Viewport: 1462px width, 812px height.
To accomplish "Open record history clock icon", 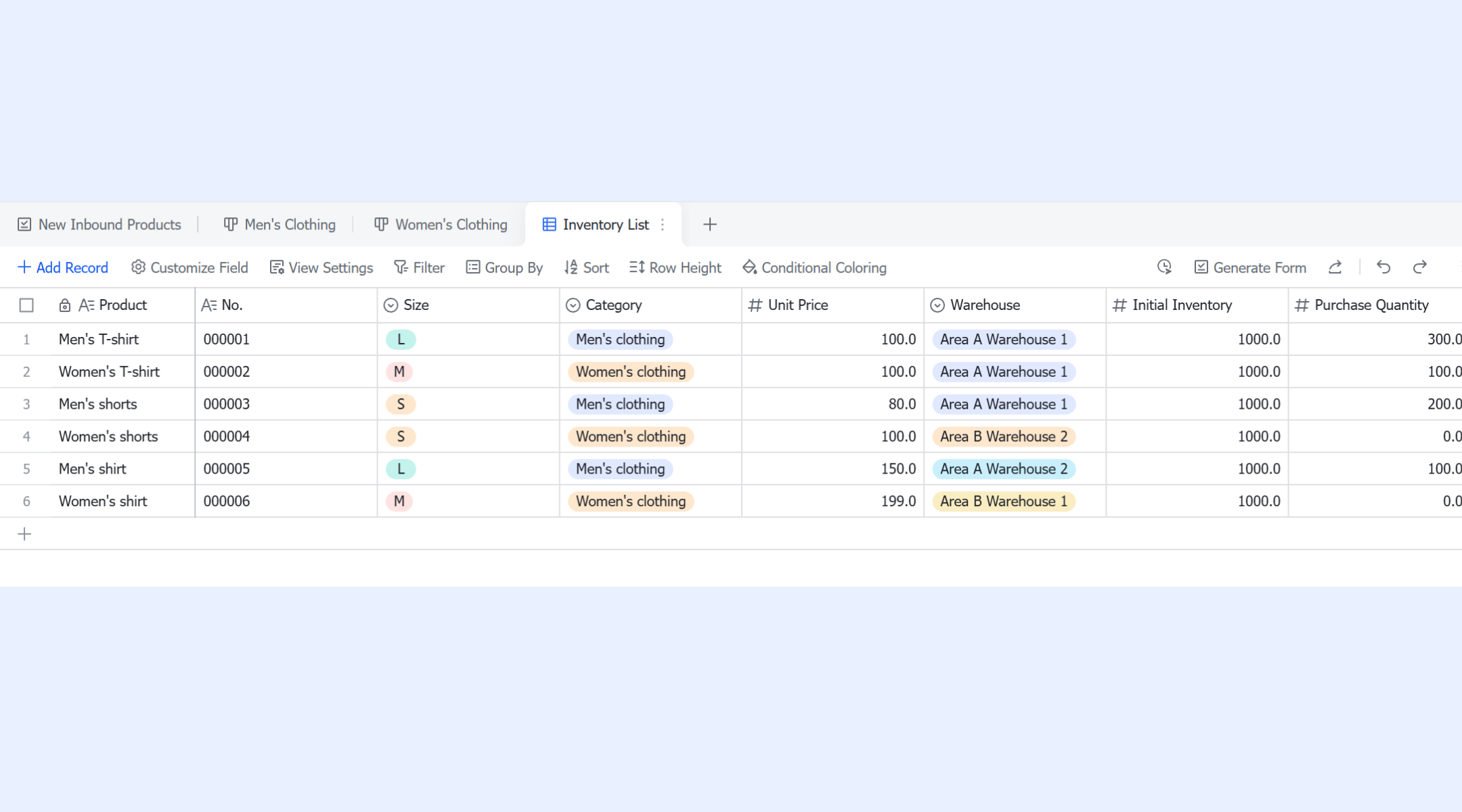I will (x=1164, y=267).
